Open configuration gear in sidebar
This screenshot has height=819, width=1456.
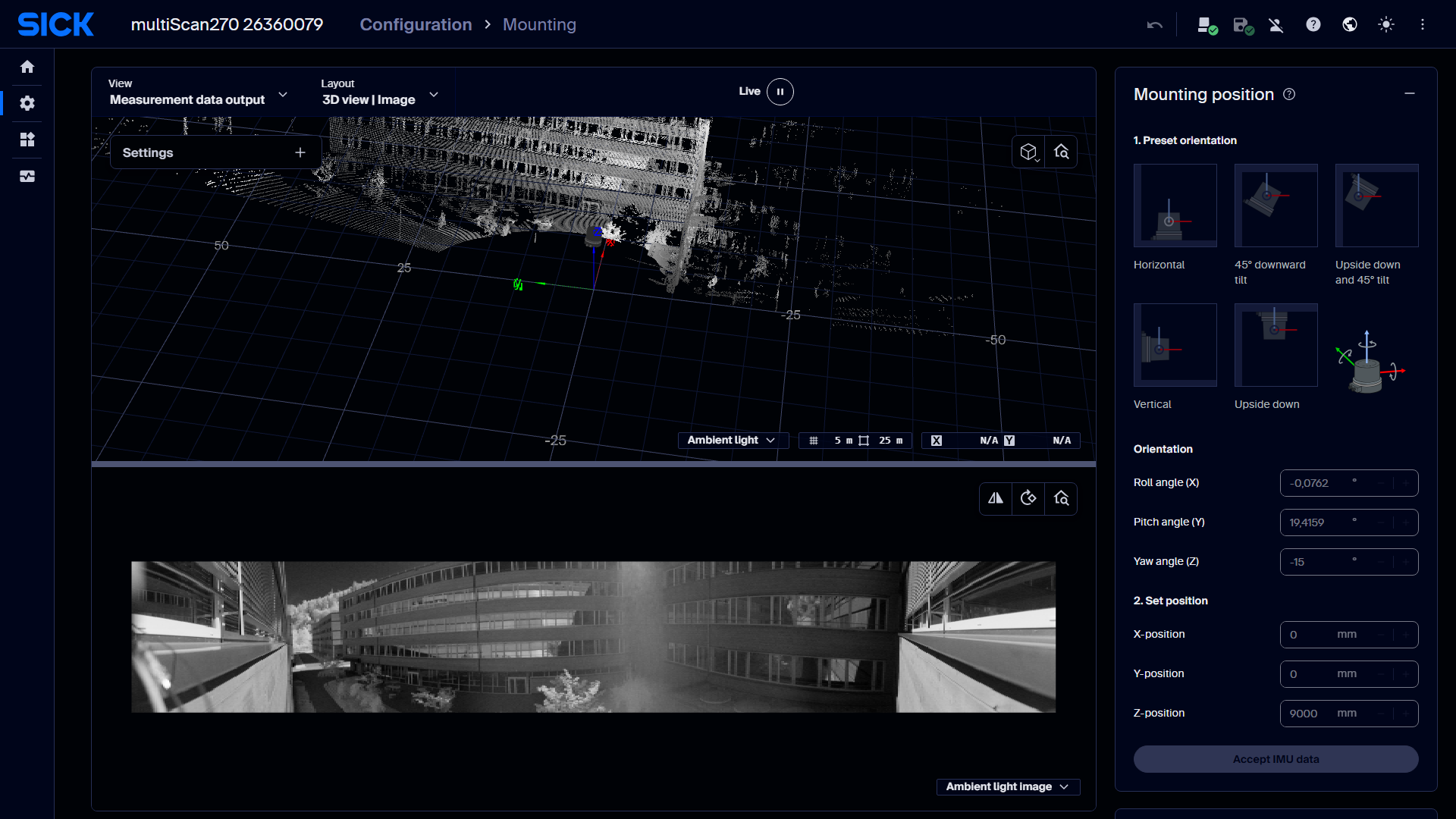point(27,103)
